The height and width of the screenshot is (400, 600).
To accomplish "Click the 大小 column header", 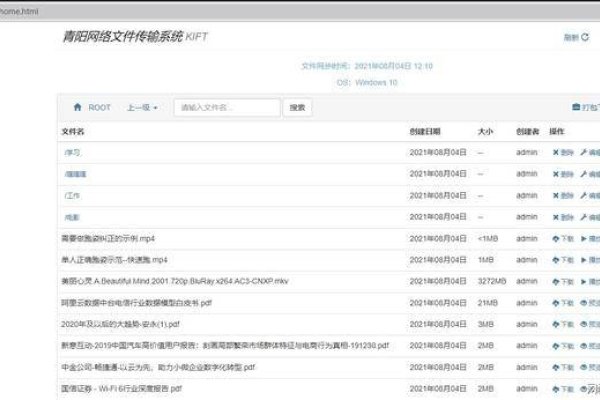I will tap(485, 132).
